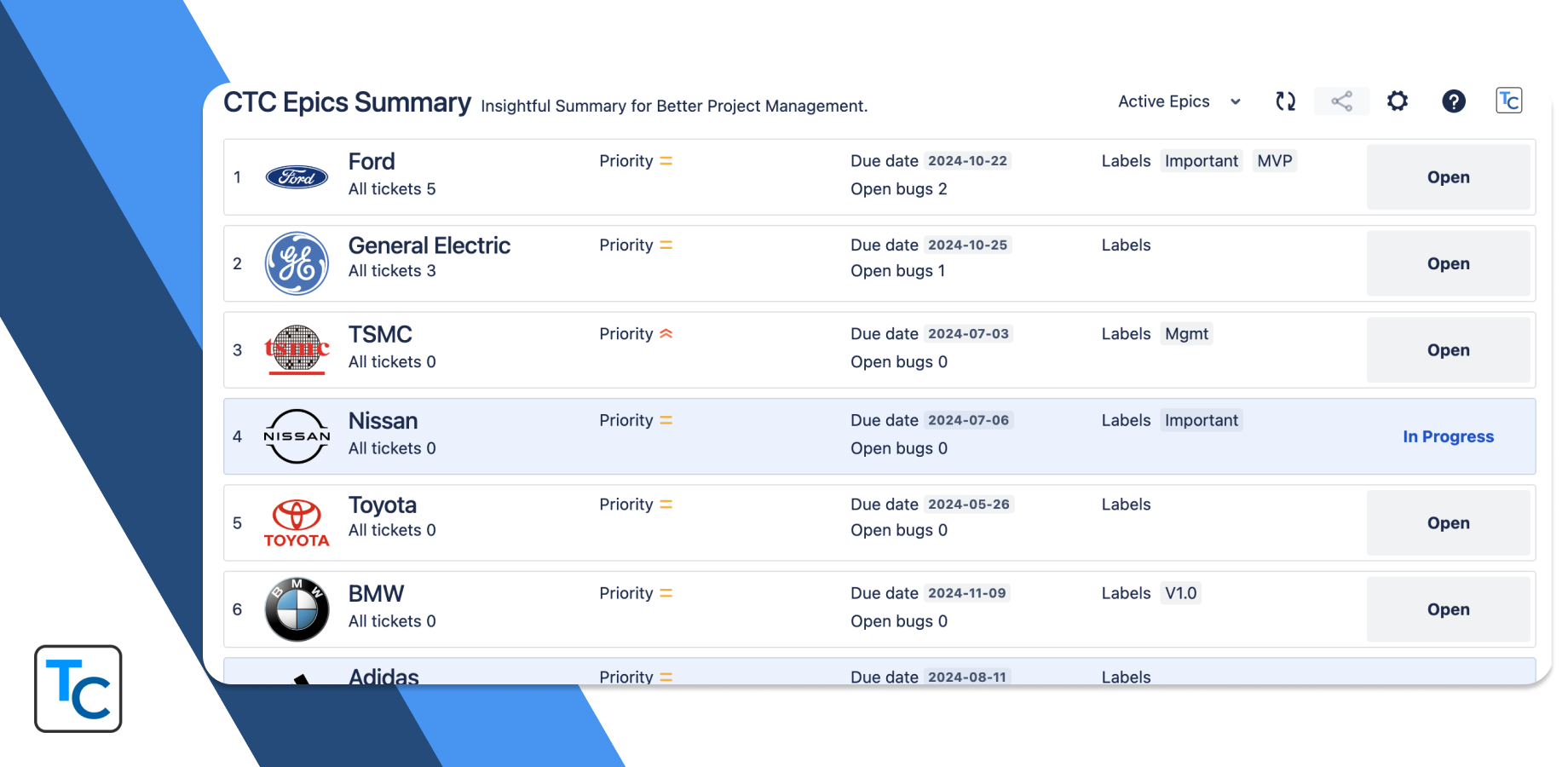Click the Mgmt label on TSMC row

click(1186, 334)
